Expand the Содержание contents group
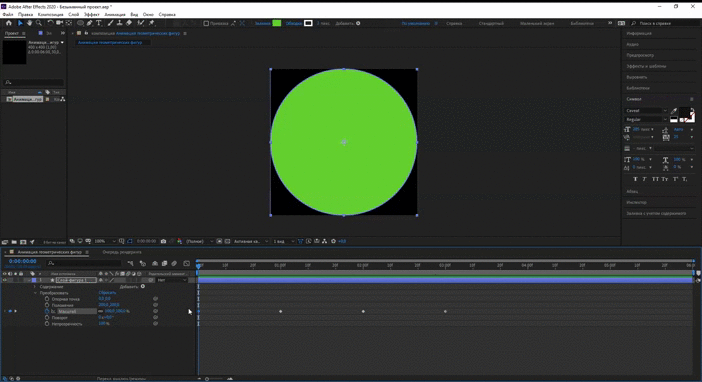 click(x=35, y=287)
